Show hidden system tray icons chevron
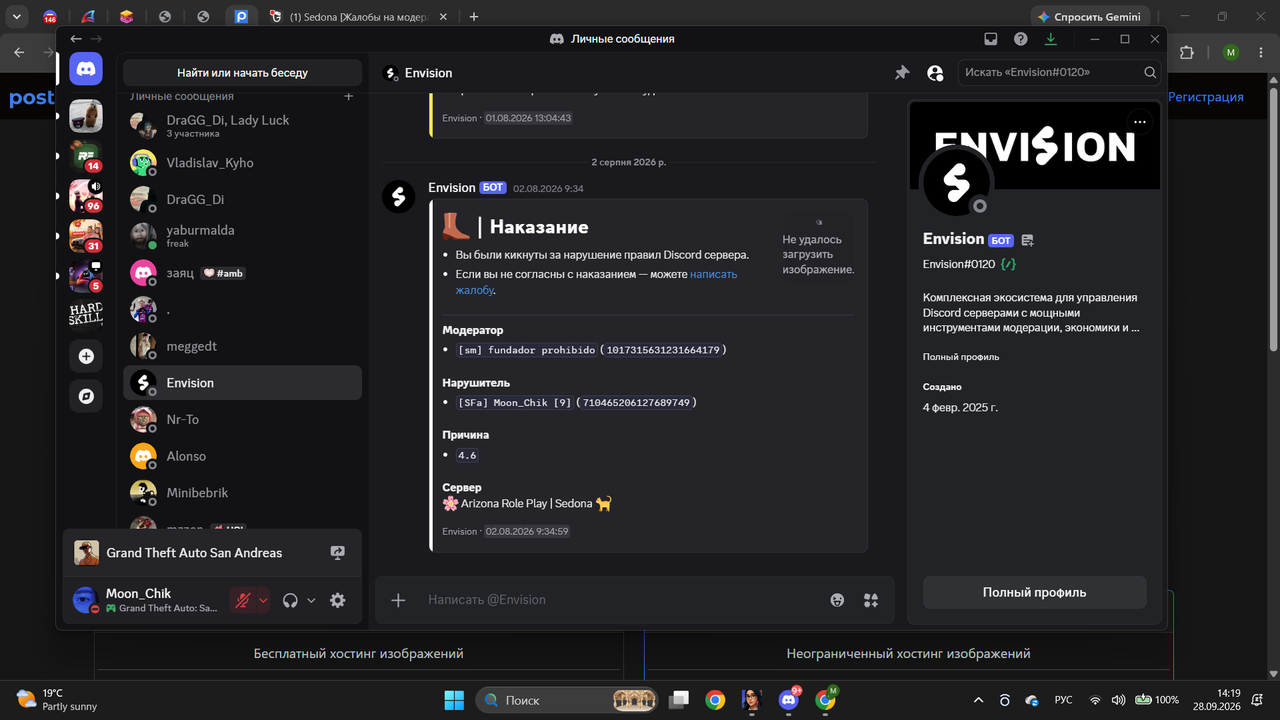Viewport: 1280px width, 720px height. point(978,700)
